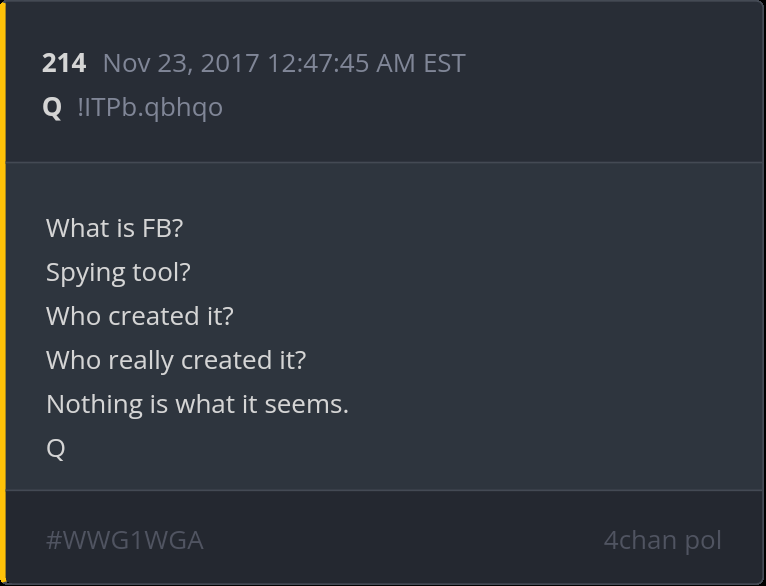Click the "Spying tool?" line
This screenshot has height=586, width=766.
pyautogui.click(x=118, y=272)
